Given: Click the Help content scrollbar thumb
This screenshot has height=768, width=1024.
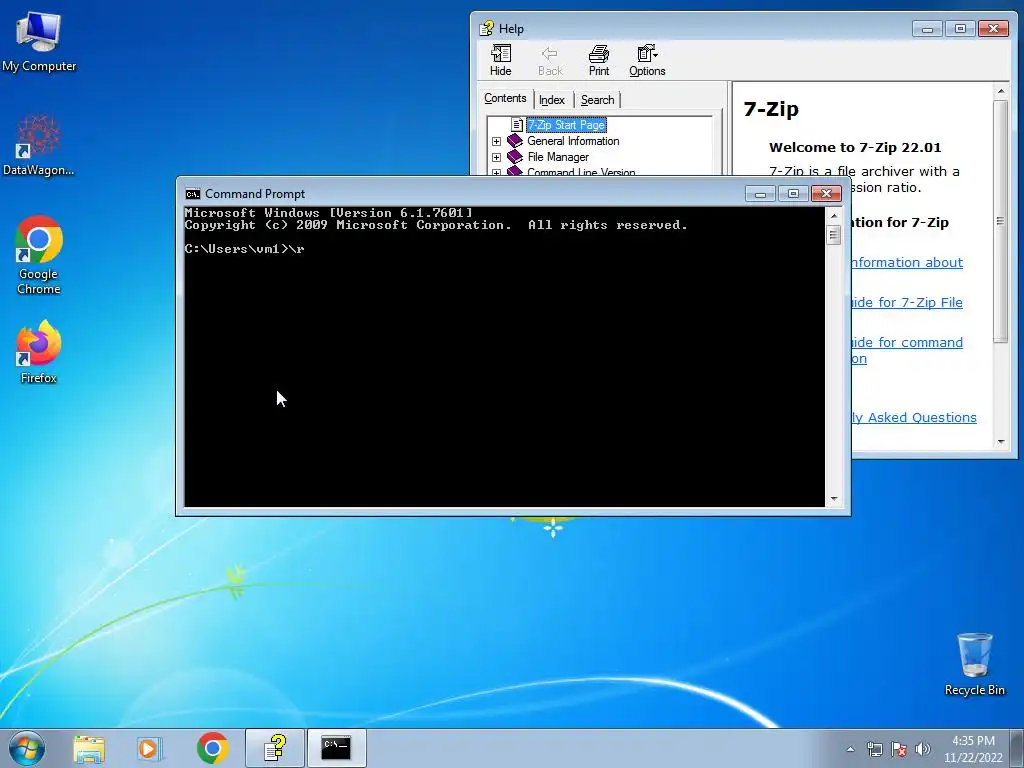Looking at the screenshot, I should (1000, 221).
